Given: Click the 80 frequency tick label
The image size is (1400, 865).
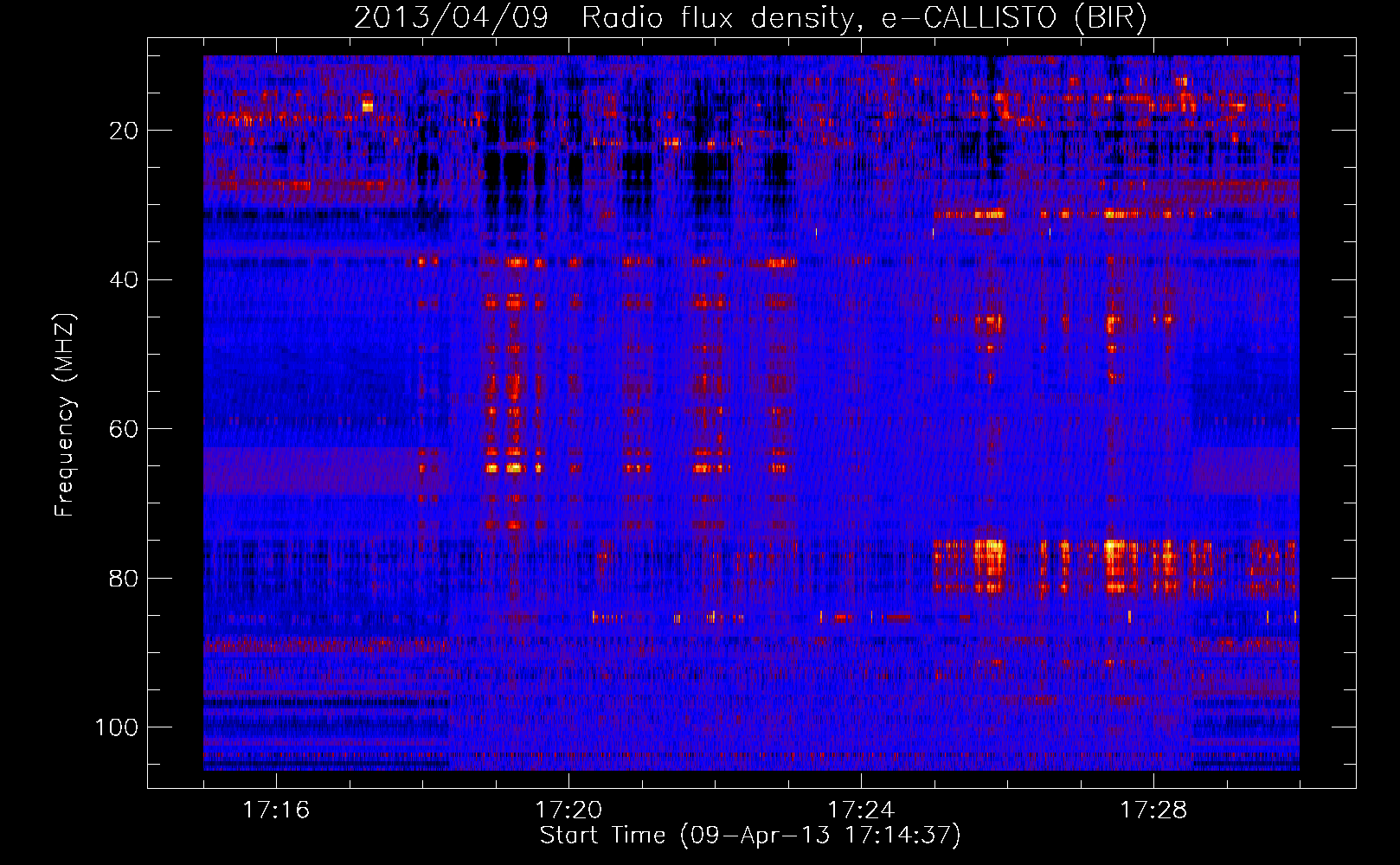Looking at the screenshot, I should (125, 579).
